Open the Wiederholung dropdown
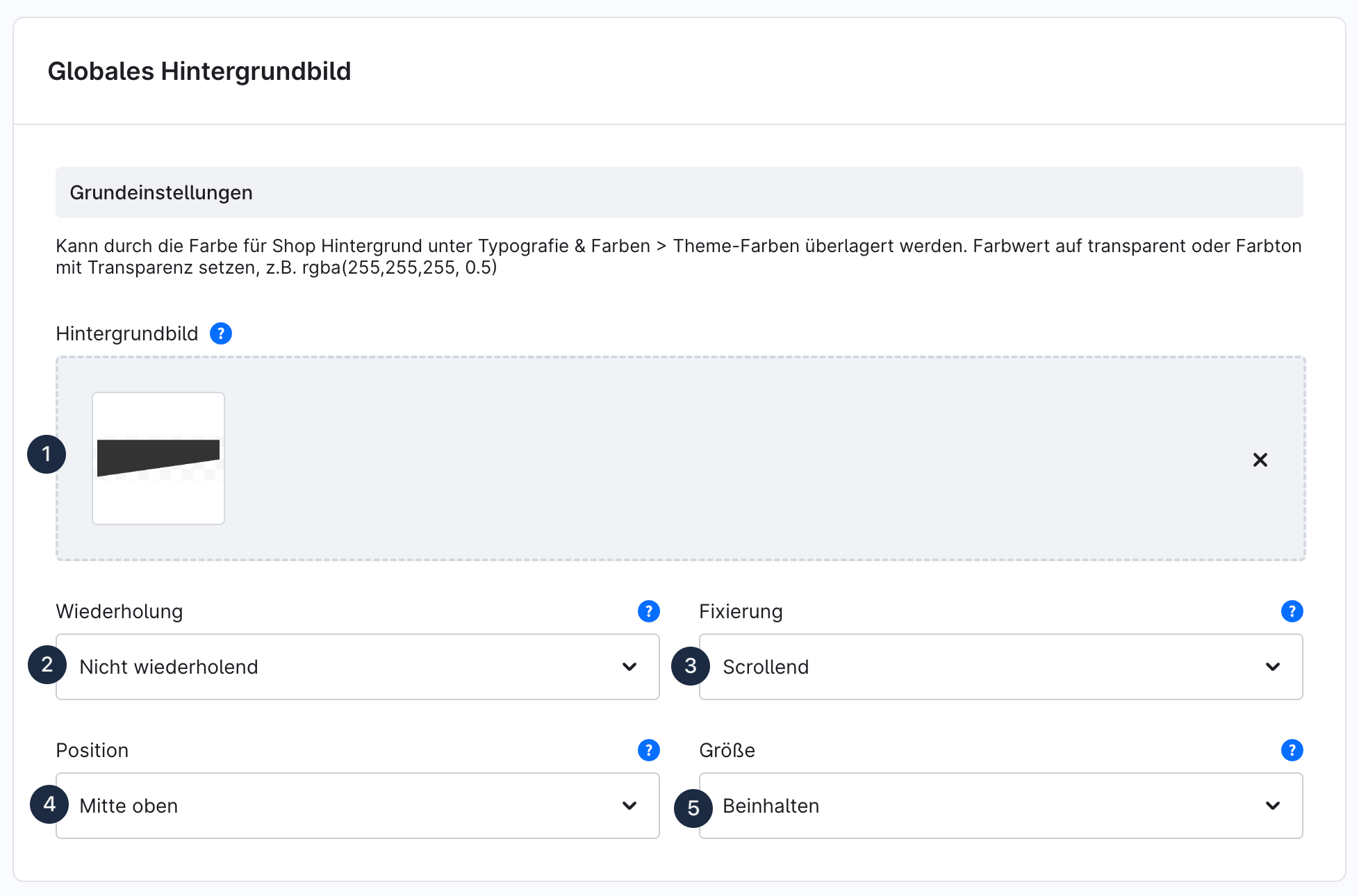The image size is (1359, 896). [357, 667]
